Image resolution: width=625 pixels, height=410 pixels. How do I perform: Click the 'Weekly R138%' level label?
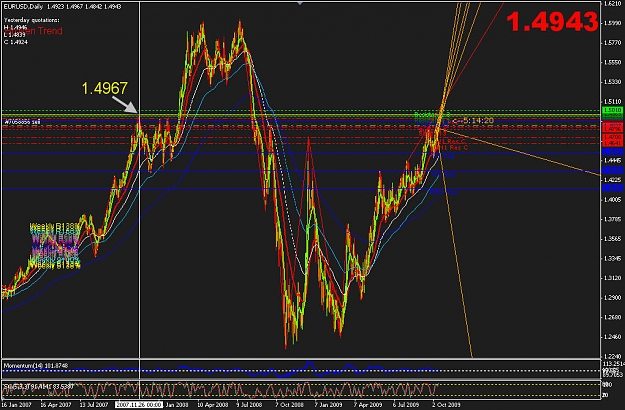[x=55, y=227]
